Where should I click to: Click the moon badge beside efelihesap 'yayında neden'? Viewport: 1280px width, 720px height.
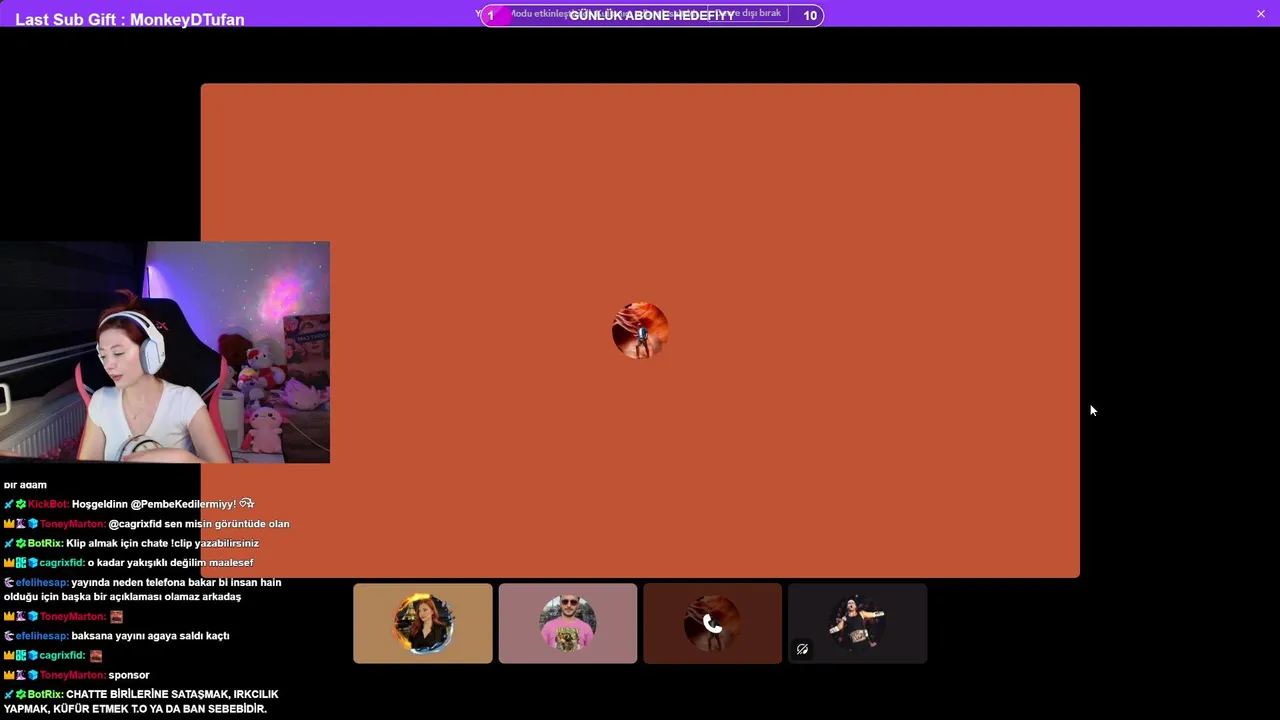pos(9,582)
